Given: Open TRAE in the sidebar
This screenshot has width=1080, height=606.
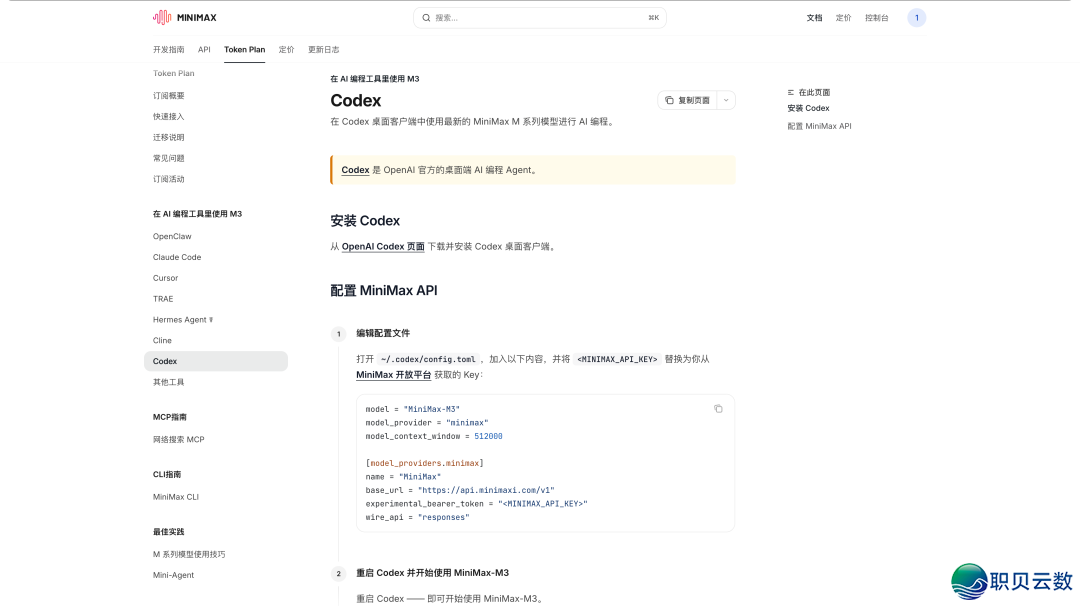Looking at the screenshot, I should (163, 299).
